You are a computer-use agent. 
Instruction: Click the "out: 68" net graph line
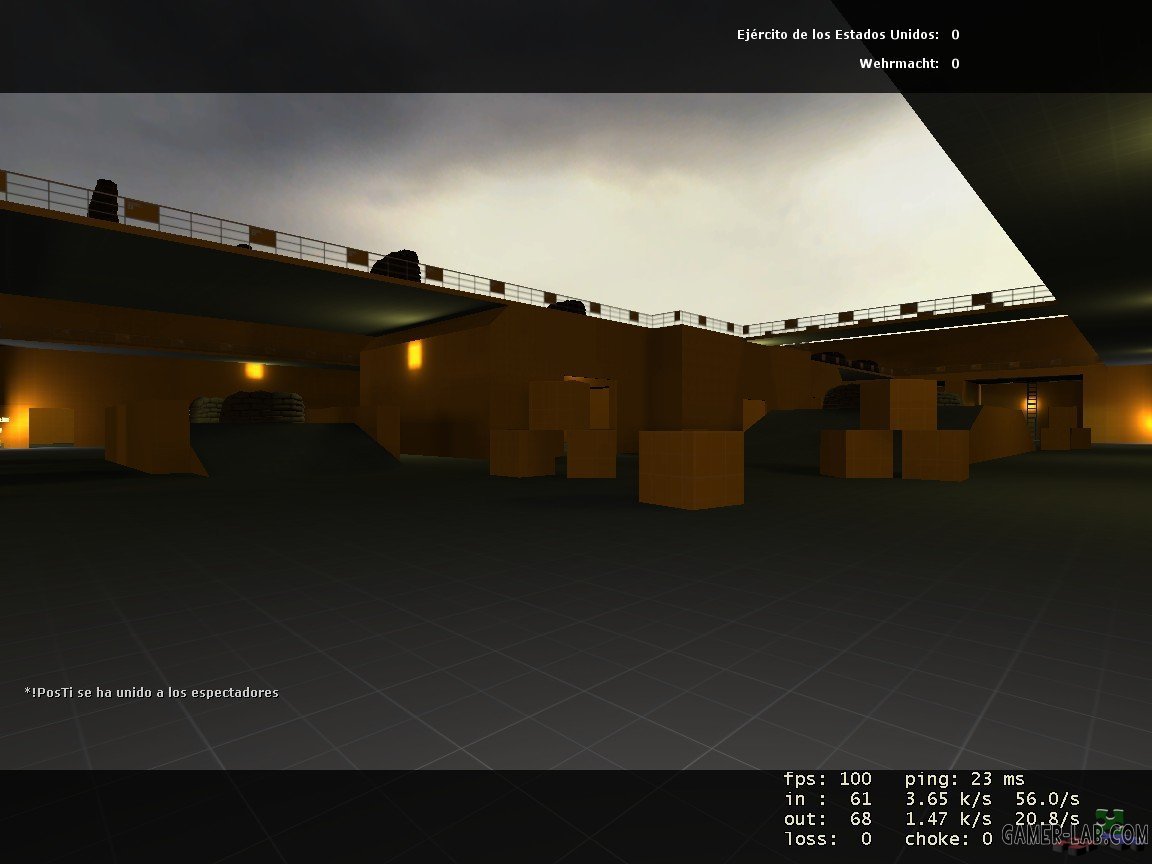tap(827, 818)
